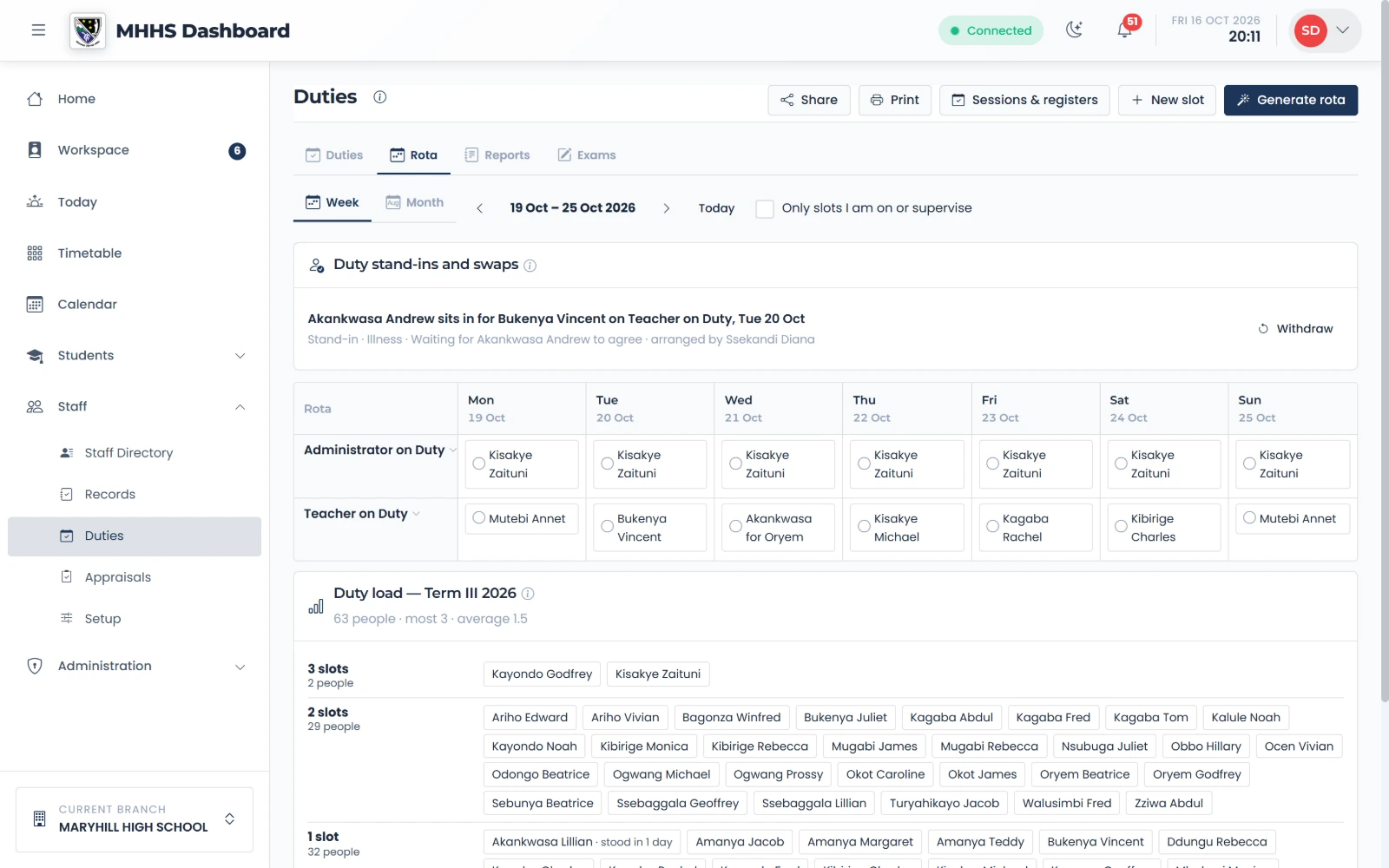Open the current branch switcher
Image resolution: width=1389 pixels, height=868 pixels.
[135, 819]
